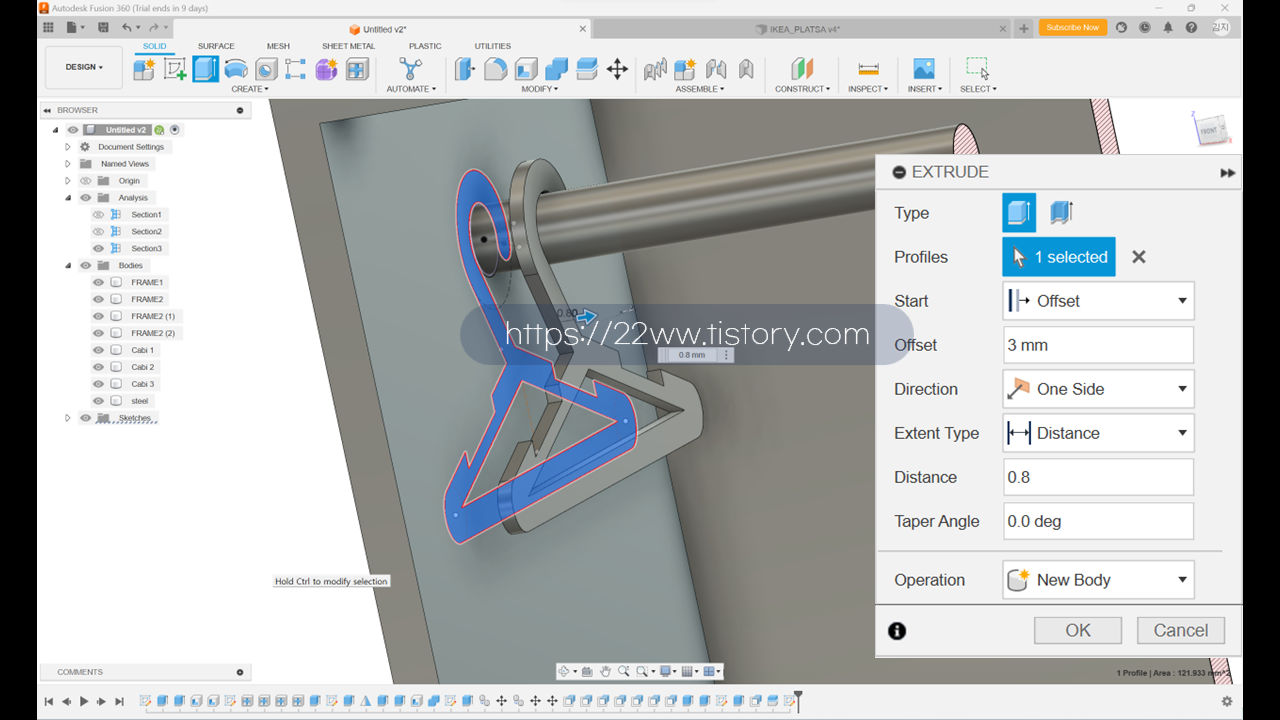Open the Direction dropdown
The image size is (1280, 720).
(1098, 389)
